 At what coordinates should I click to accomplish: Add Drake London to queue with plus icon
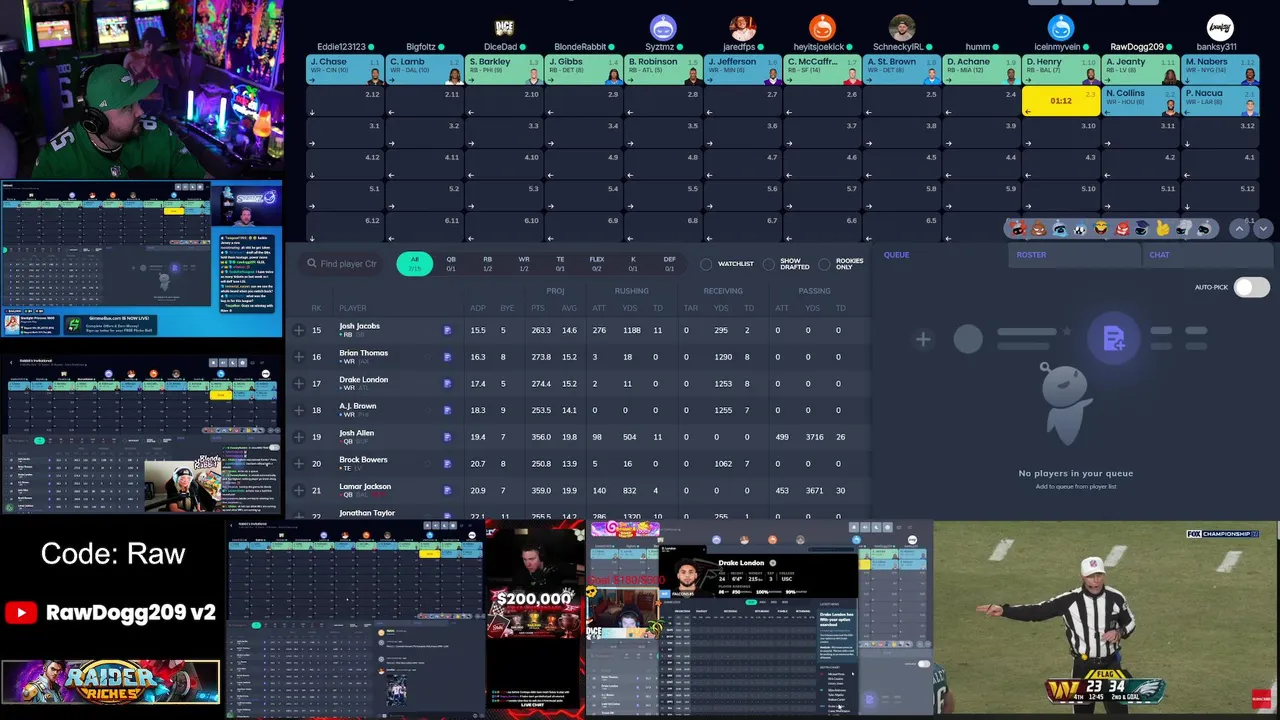(298, 384)
